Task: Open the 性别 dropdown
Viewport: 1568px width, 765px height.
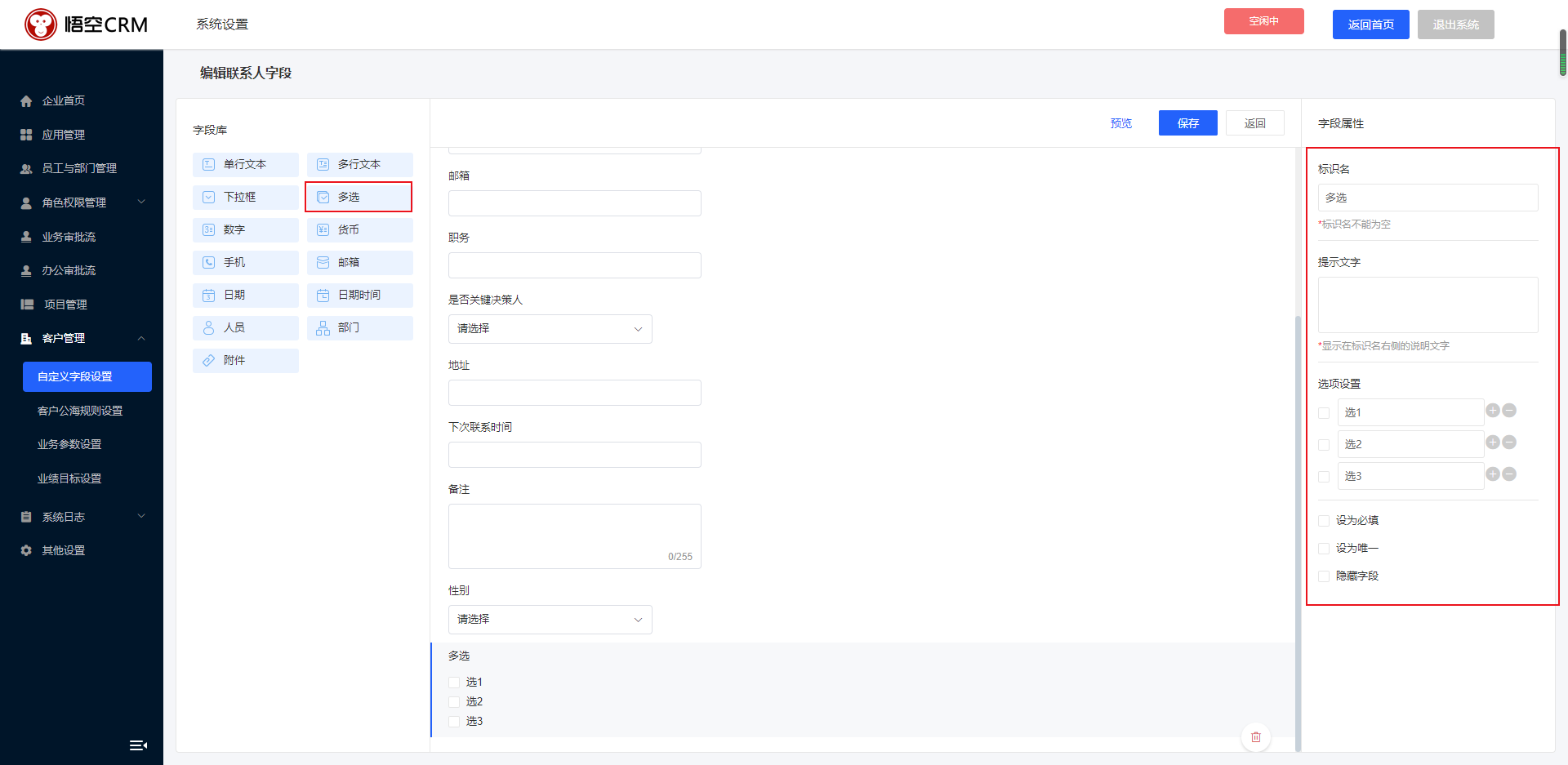Action: [550, 620]
